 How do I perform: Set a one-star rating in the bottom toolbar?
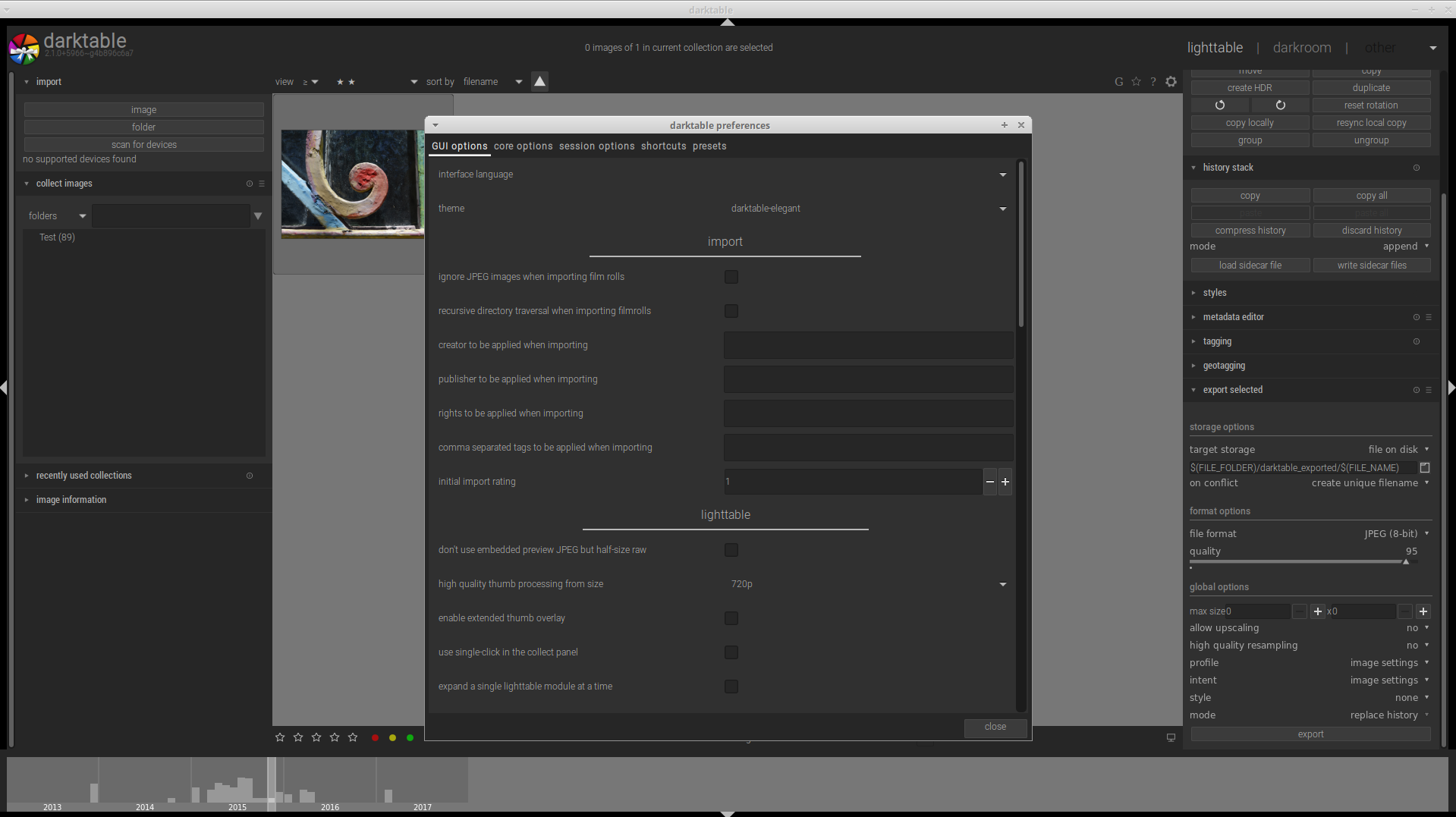pyautogui.click(x=280, y=737)
